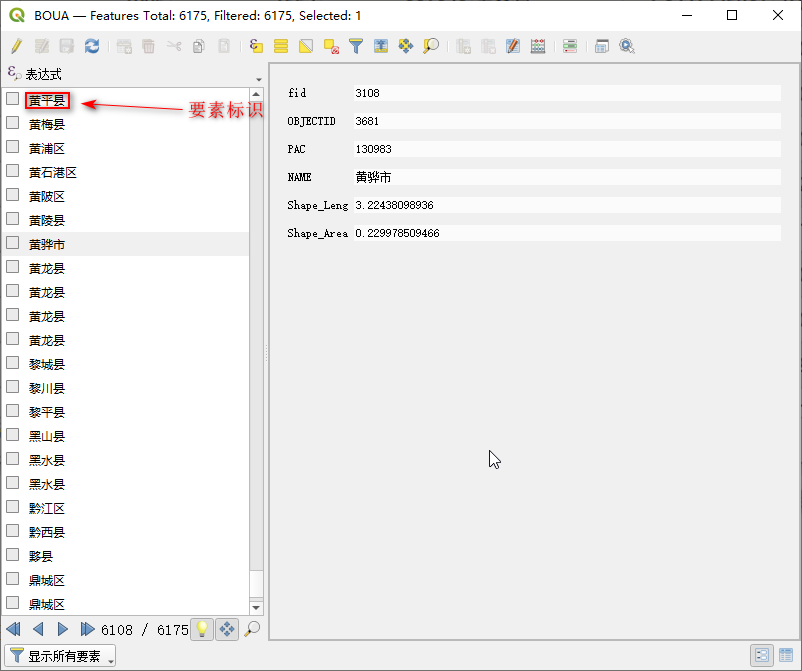Click the Shape_Area value field

pos(567,233)
